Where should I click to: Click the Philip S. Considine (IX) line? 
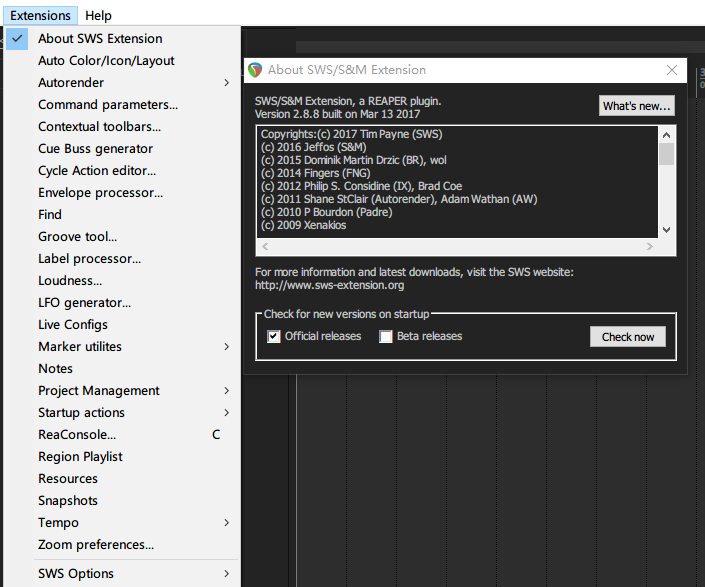tap(361, 186)
